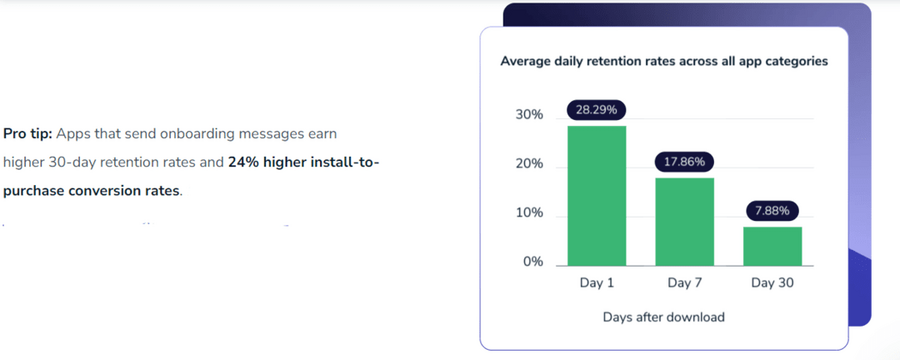Image resolution: width=900 pixels, height=360 pixels.
Task: Click the Day 1 axis label
Action: click(x=597, y=283)
